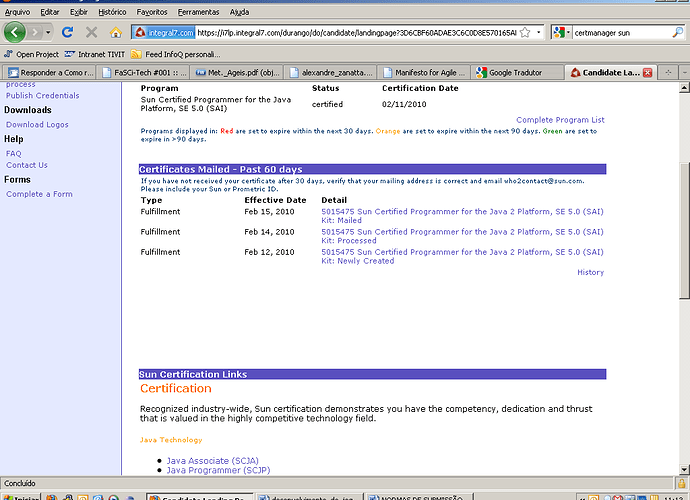Open the Feed InfoQ personali... bookmark folder
Screen dimensions: 690x500
(x=176, y=54)
